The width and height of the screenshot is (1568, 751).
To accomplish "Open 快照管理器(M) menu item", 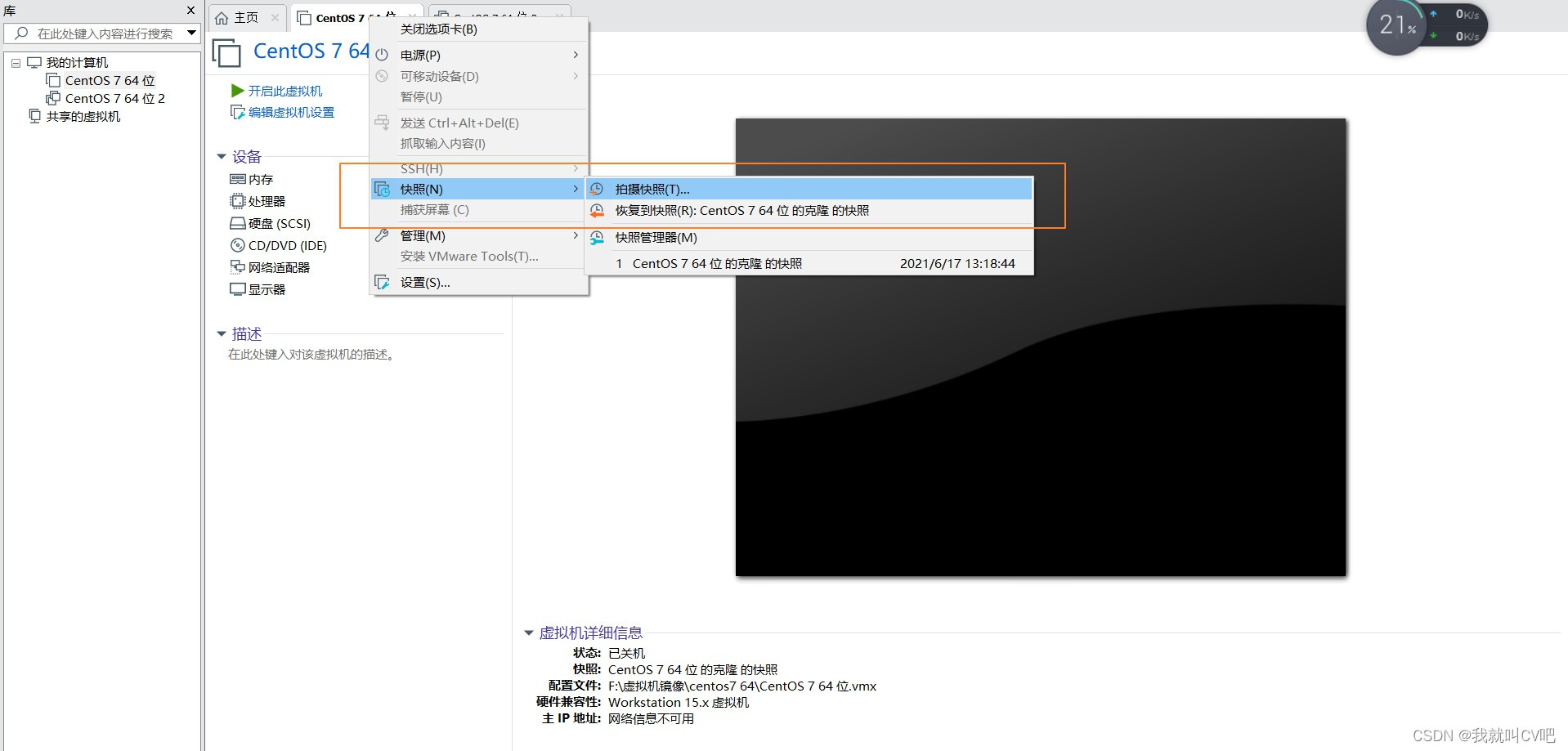I will tap(809, 238).
